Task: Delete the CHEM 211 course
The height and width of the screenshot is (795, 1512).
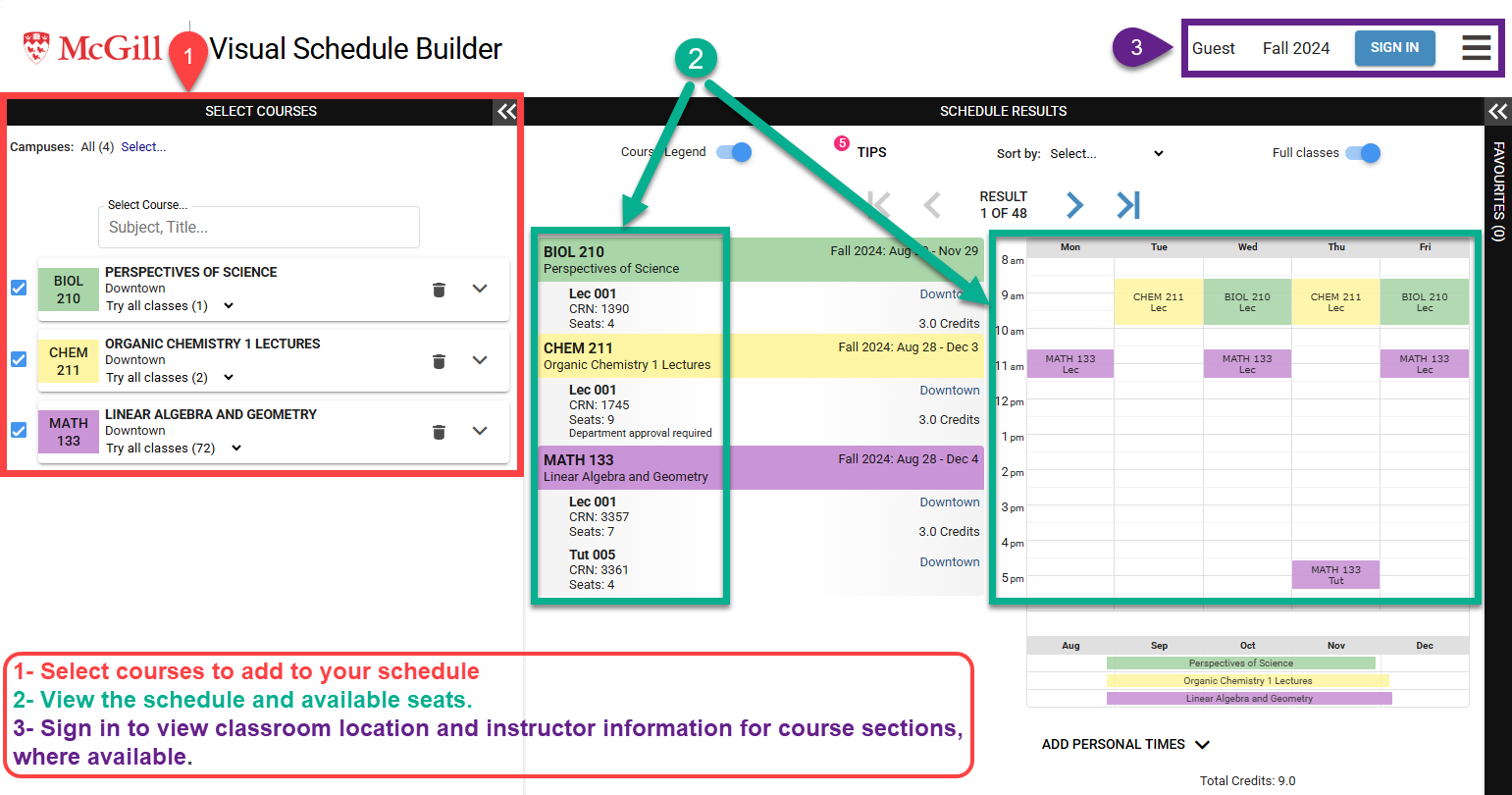Action: (x=439, y=361)
